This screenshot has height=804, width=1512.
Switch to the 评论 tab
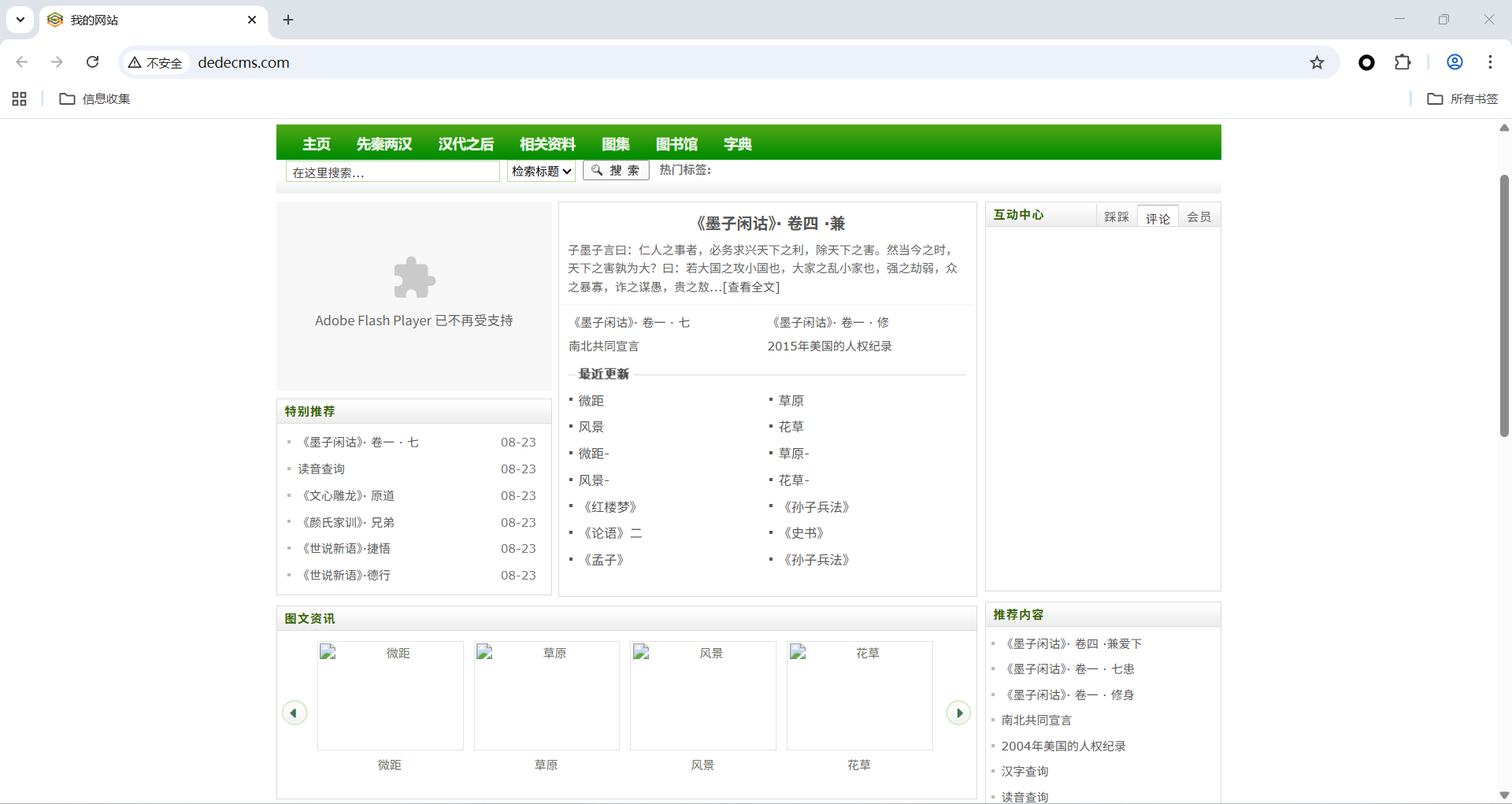1158,217
